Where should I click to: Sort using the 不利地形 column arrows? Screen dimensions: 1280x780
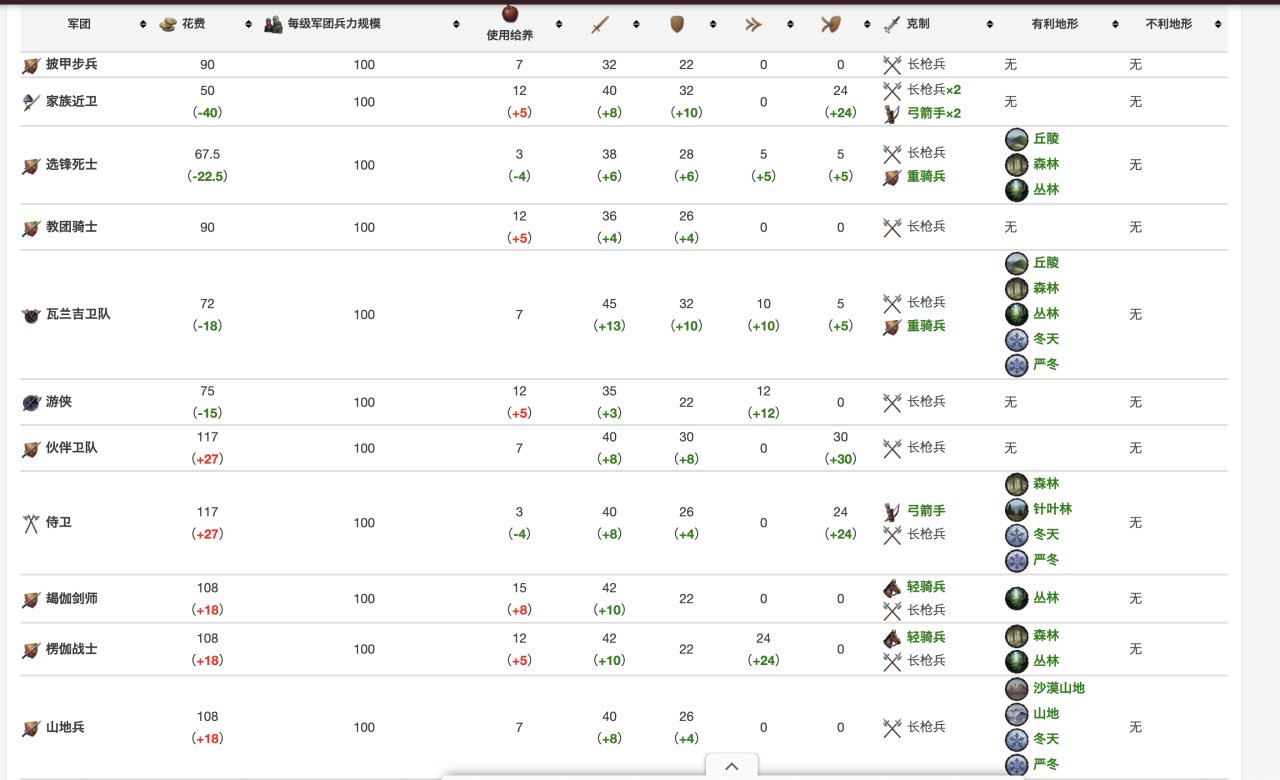pos(1216,24)
